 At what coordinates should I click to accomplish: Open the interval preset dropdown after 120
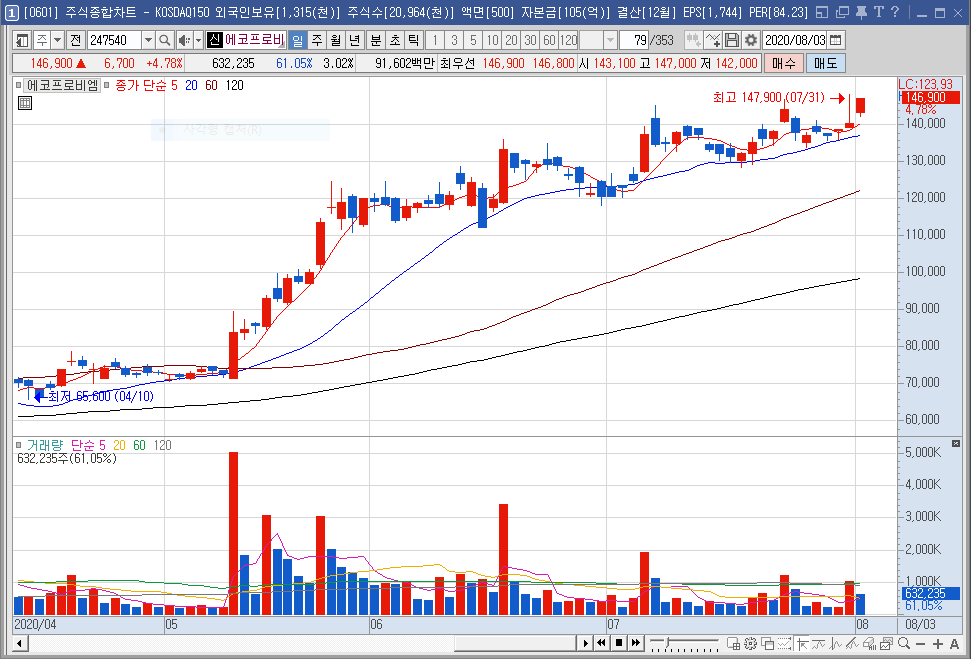(x=610, y=40)
